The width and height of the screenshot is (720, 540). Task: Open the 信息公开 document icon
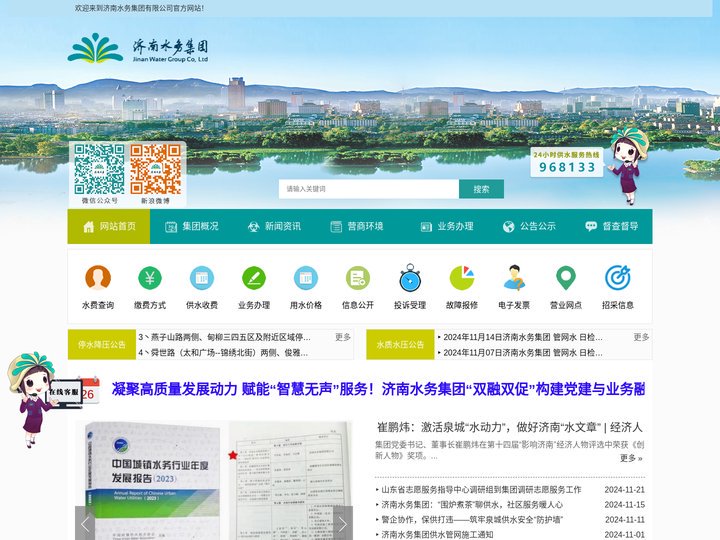pos(358,277)
